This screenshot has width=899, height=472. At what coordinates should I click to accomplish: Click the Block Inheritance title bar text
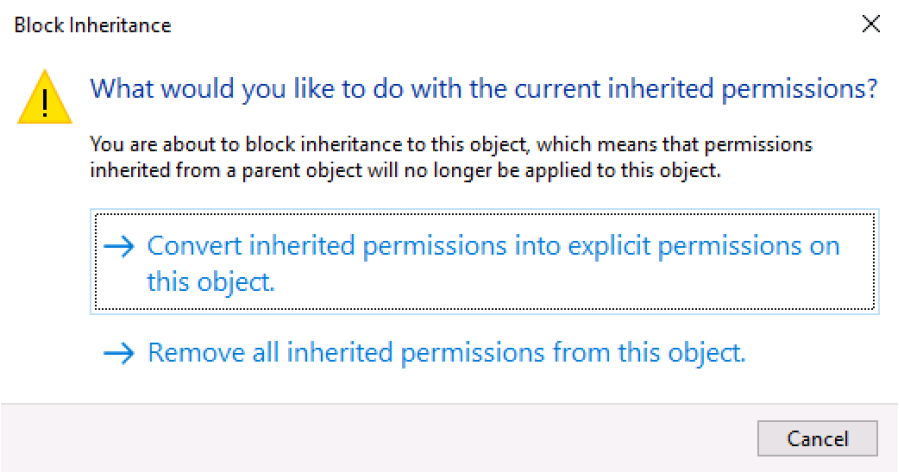tap(92, 25)
